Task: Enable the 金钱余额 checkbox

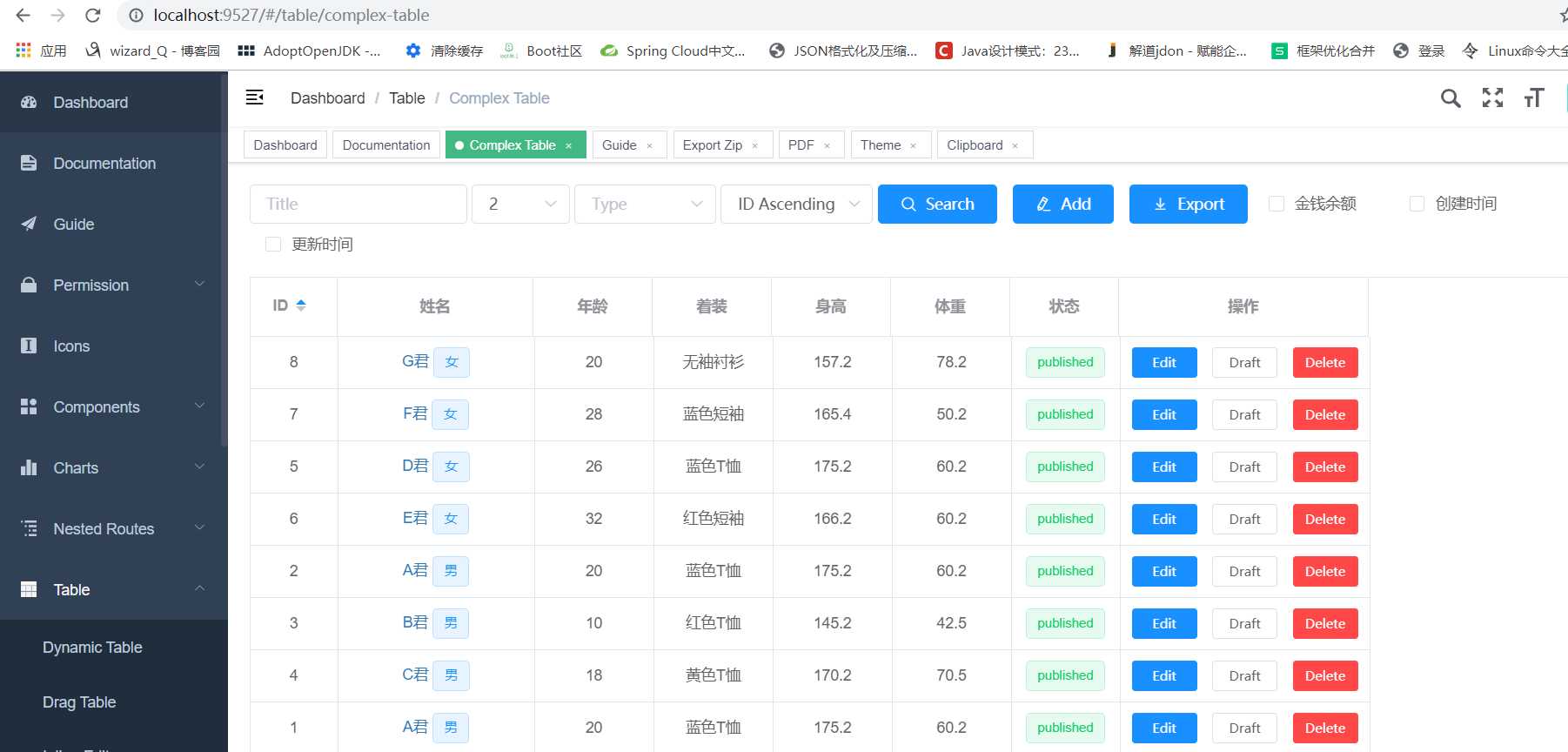Action: [x=1277, y=204]
